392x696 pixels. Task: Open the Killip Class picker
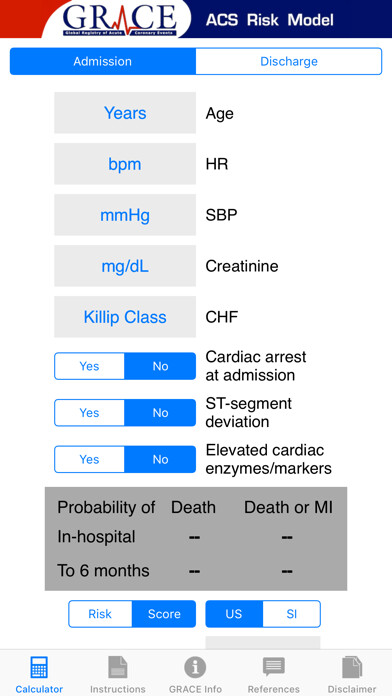tap(125, 317)
